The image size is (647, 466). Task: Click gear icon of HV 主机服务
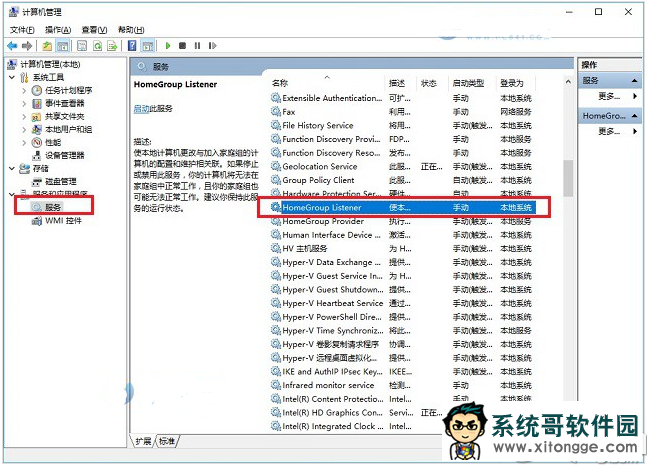tap(276, 248)
